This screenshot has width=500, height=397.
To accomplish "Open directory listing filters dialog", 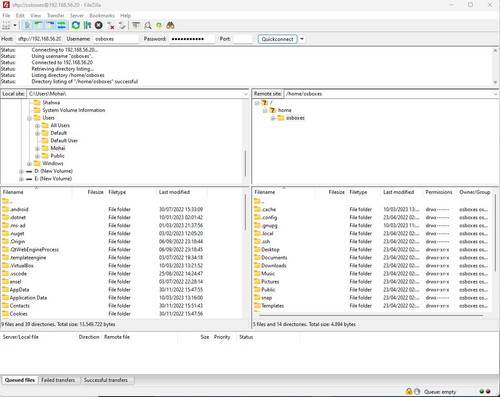I will point(136,25).
